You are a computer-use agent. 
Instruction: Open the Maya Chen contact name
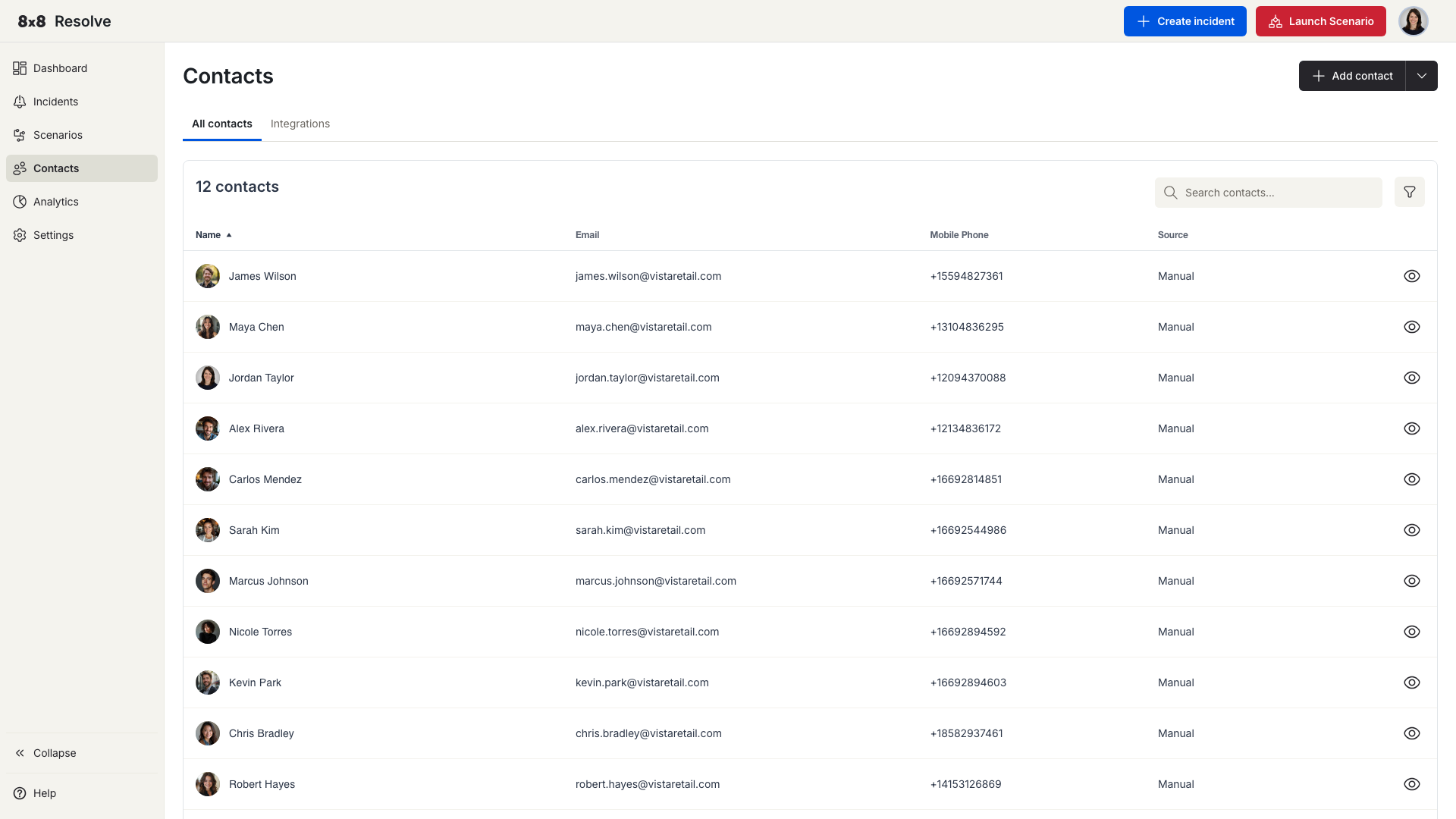pyautogui.click(x=256, y=327)
